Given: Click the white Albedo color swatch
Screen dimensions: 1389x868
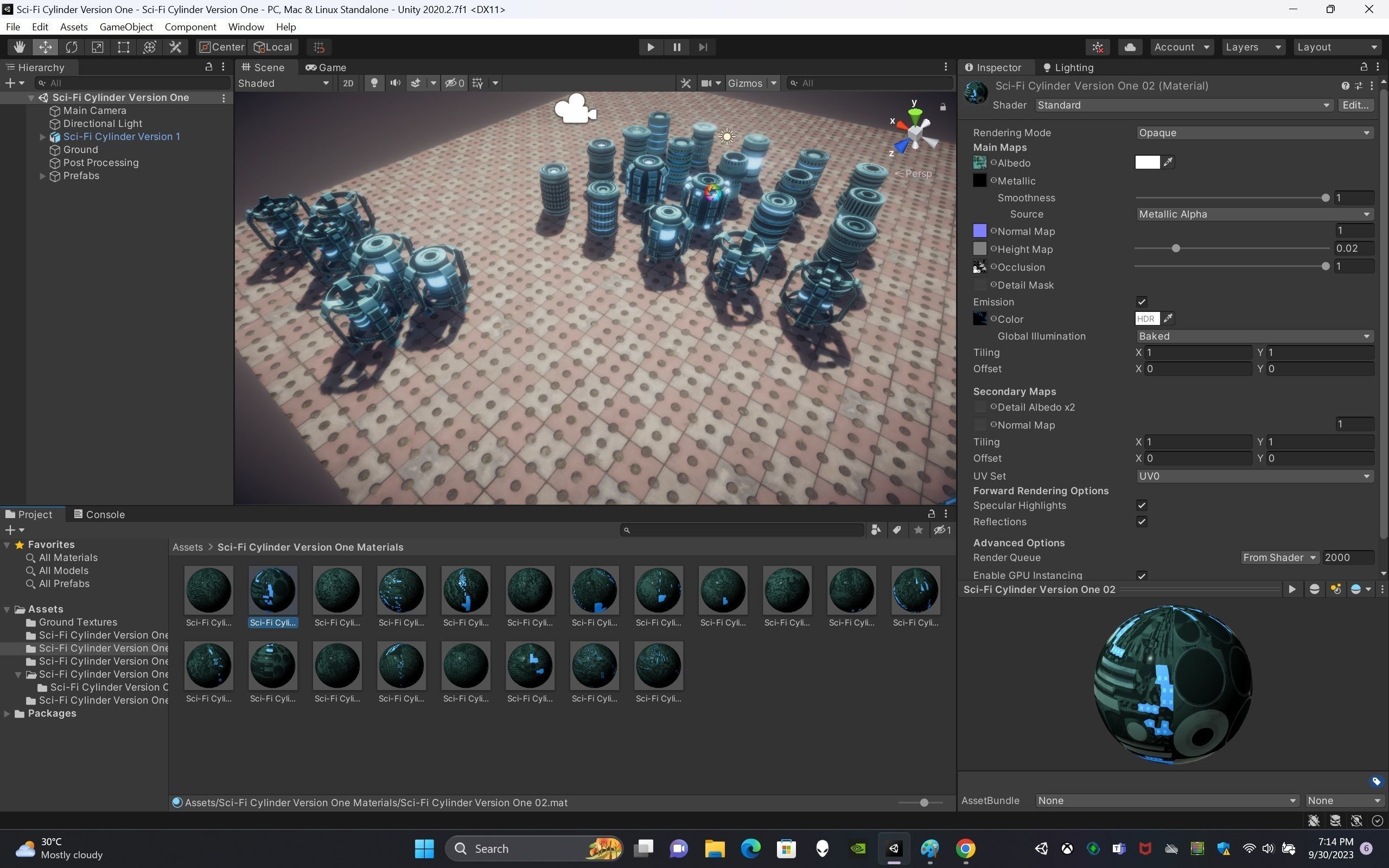Looking at the screenshot, I should coord(1147,162).
